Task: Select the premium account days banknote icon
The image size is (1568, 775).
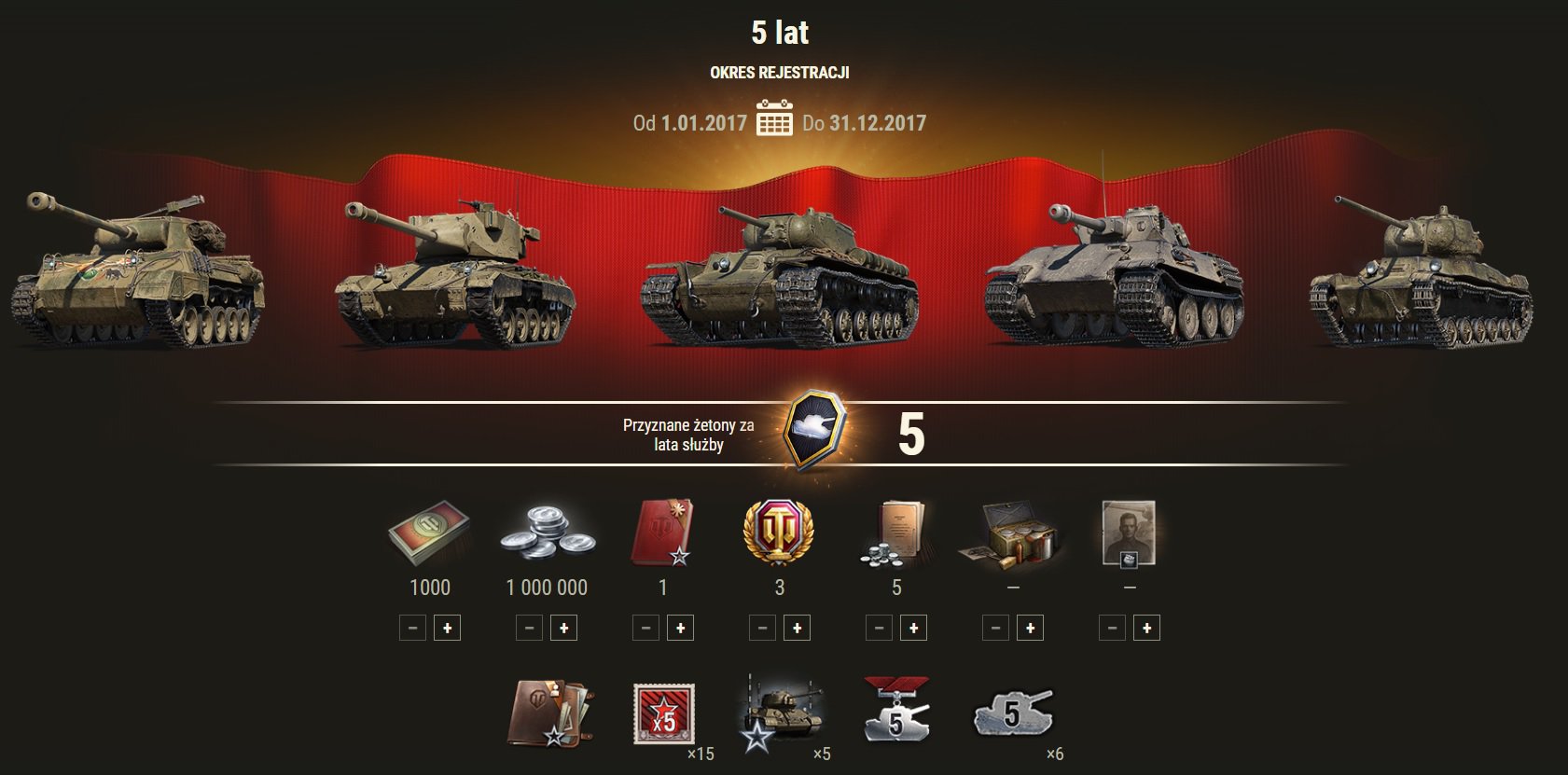Action: click(x=430, y=533)
